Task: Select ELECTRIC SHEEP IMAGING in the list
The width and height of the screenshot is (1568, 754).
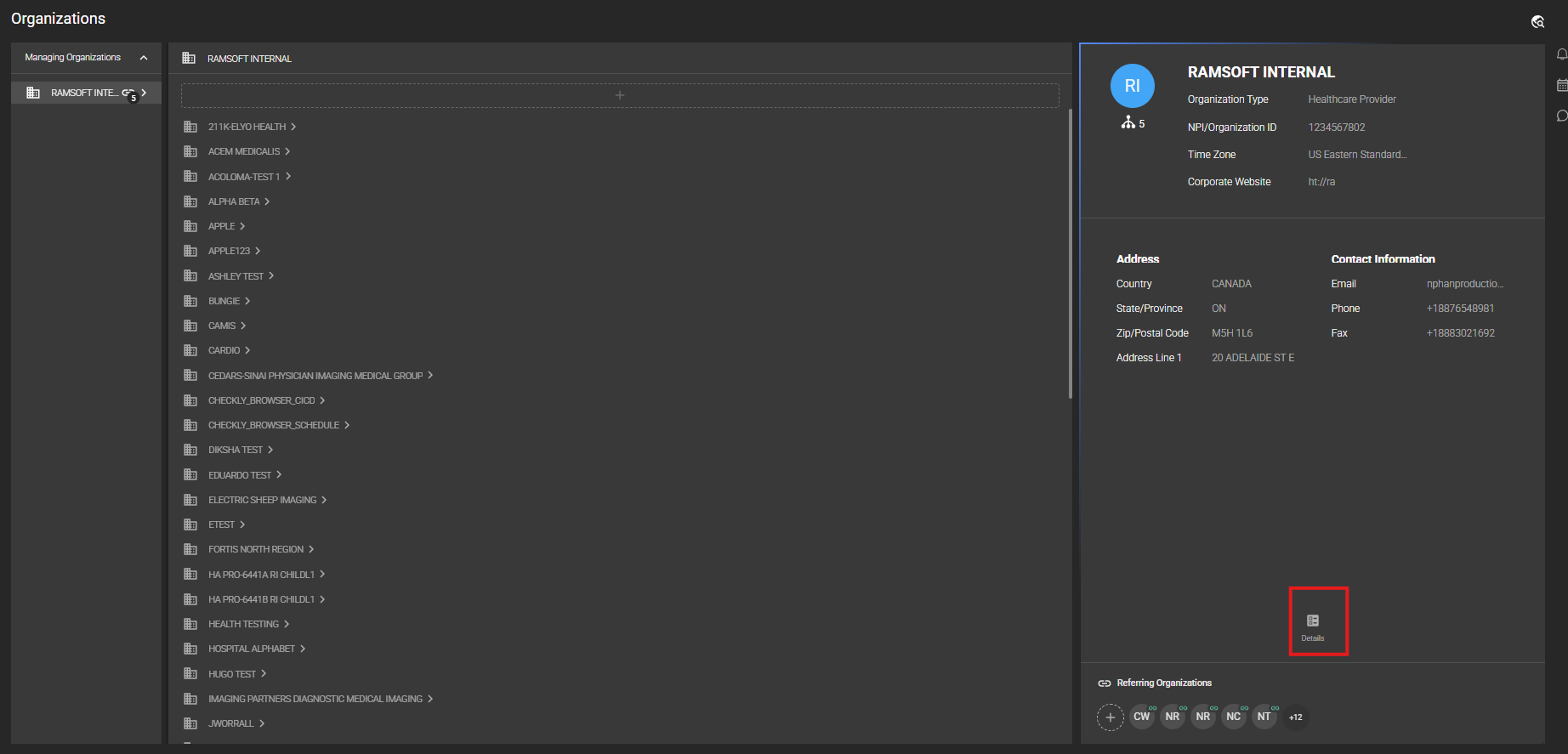Action: click(262, 500)
